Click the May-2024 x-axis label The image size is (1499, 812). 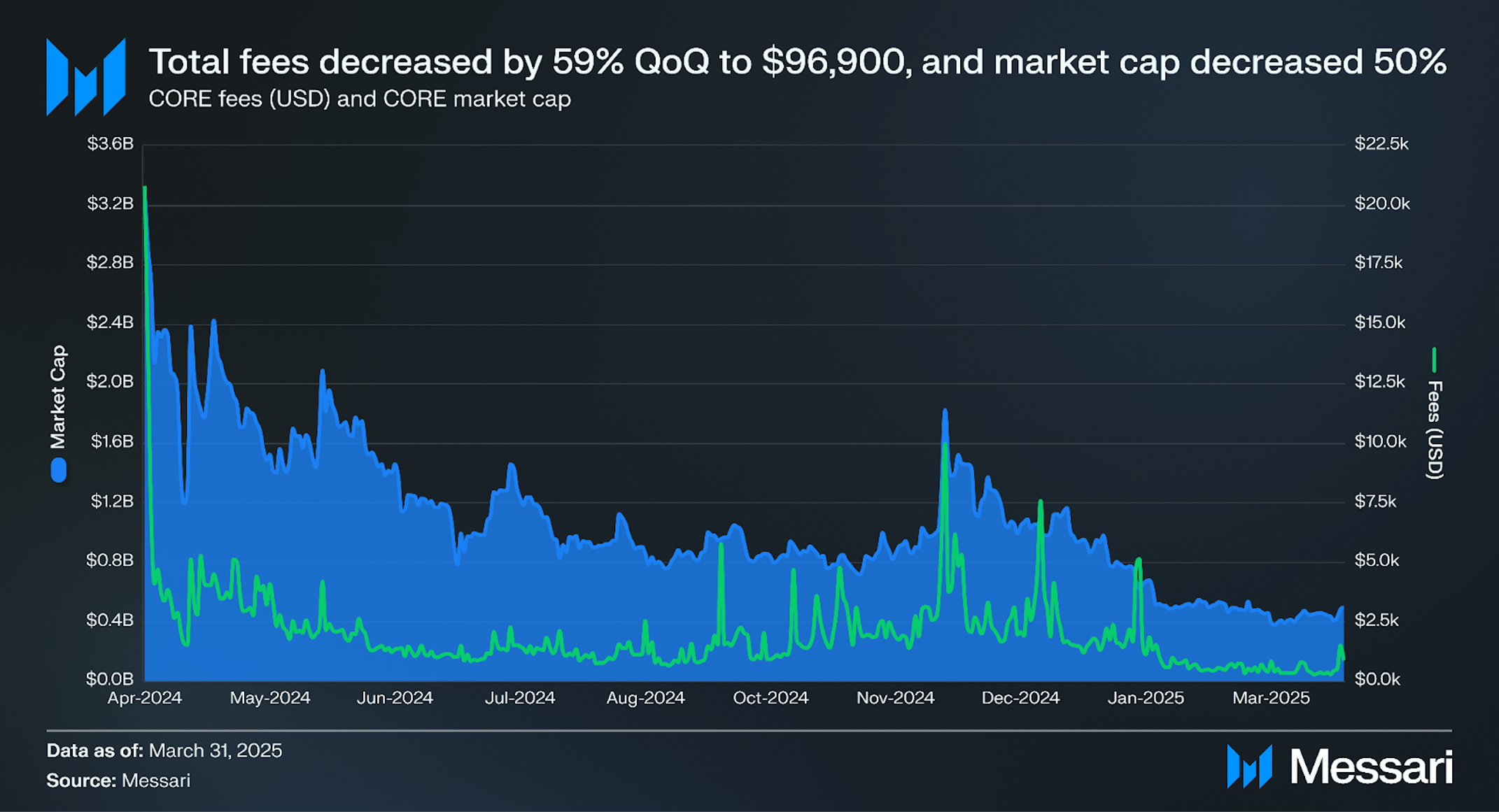coord(270,698)
